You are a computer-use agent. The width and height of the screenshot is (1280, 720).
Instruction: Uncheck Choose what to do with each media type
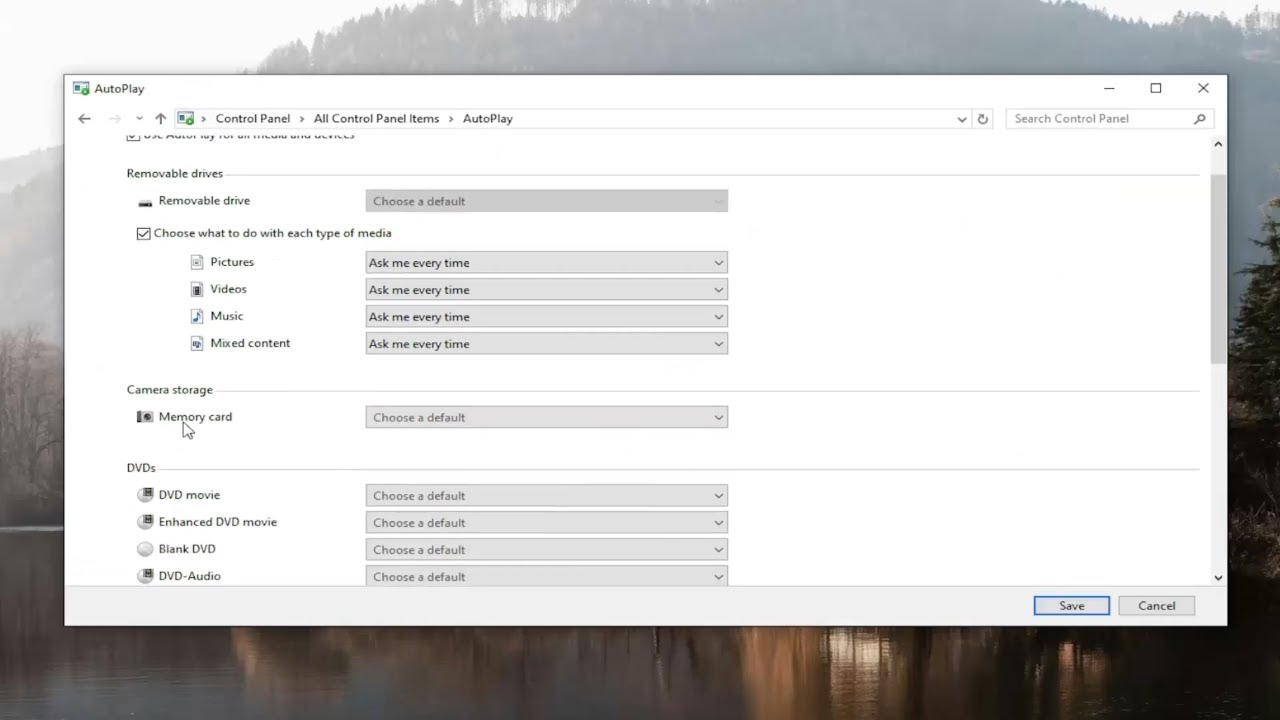pos(143,233)
